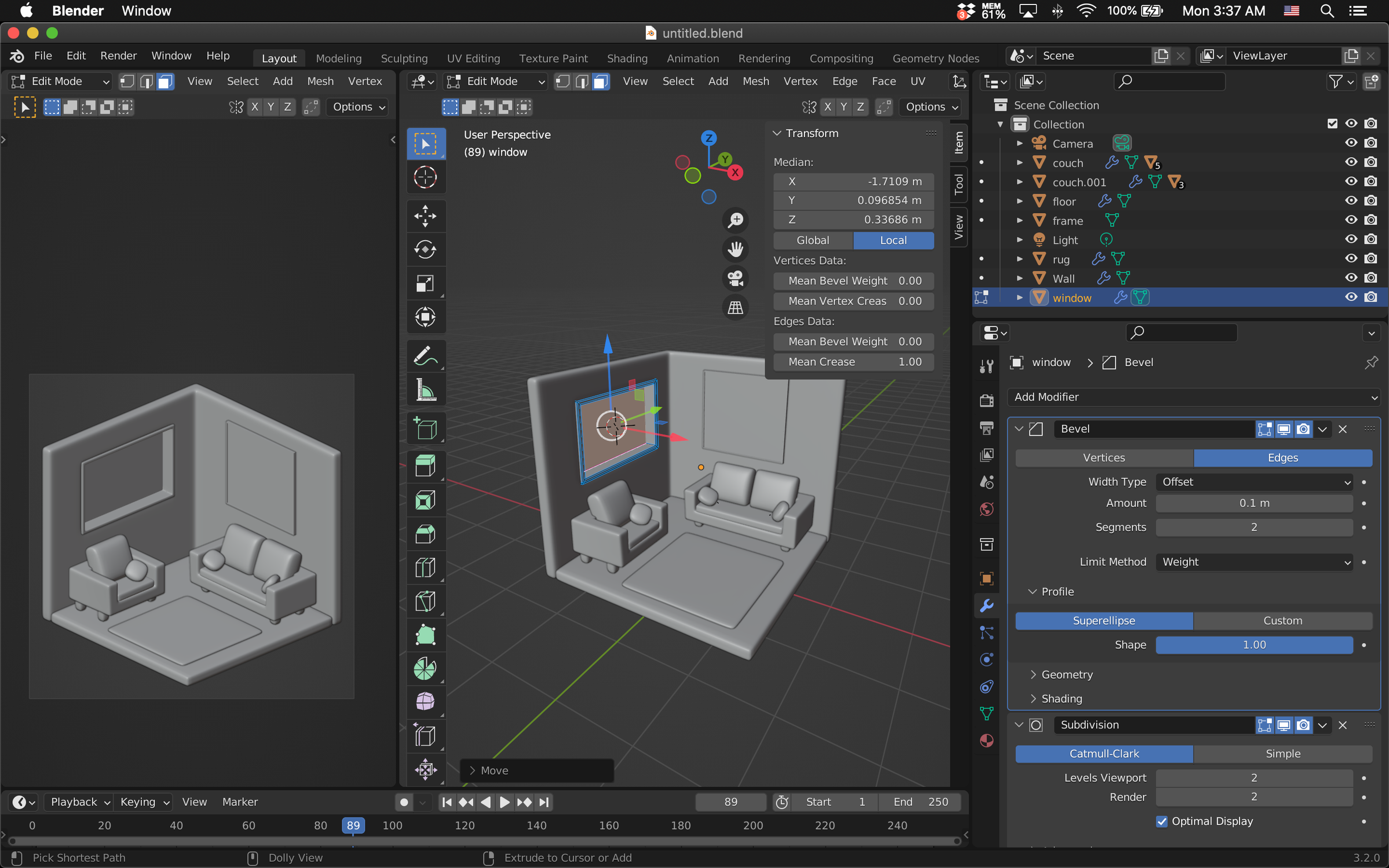Screen dimensions: 1389x868
Task: Open the Render properties tab icon
Action: tap(987, 400)
